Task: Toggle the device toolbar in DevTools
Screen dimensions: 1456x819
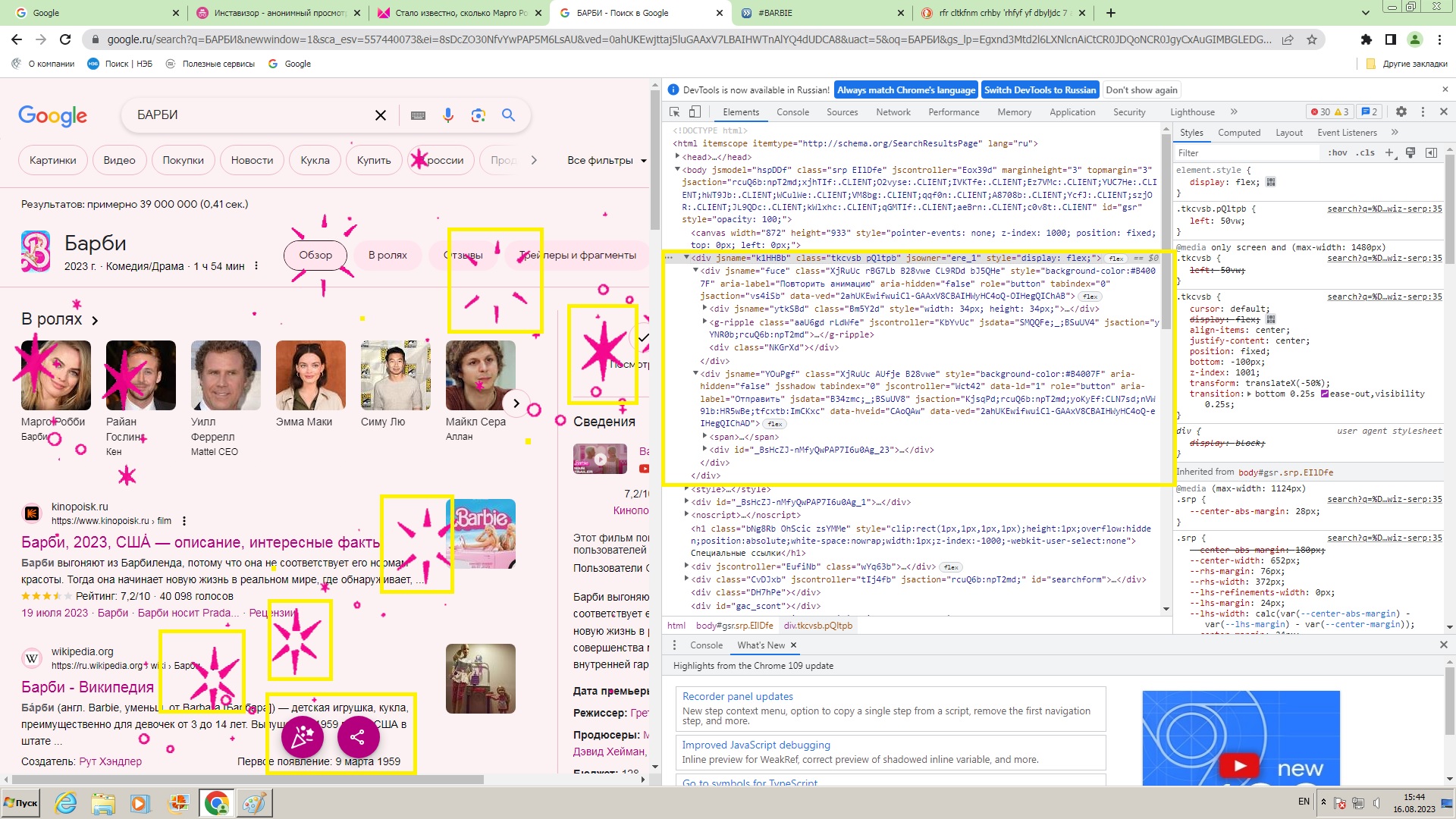Action: click(695, 111)
